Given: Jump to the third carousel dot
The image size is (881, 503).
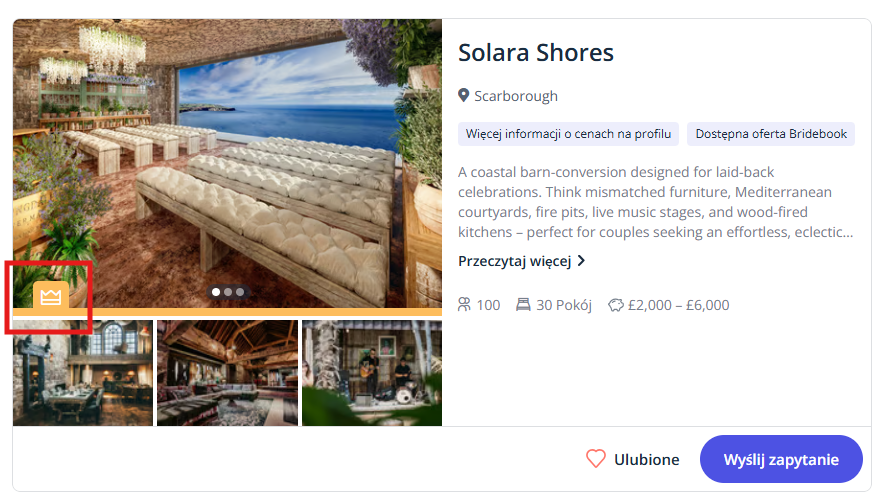Looking at the screenshot, I should click(240, 292).
